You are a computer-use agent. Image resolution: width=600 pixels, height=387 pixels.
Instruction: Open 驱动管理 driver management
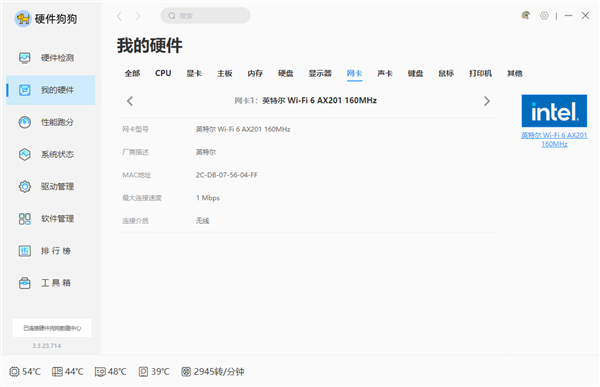point(51,186)
